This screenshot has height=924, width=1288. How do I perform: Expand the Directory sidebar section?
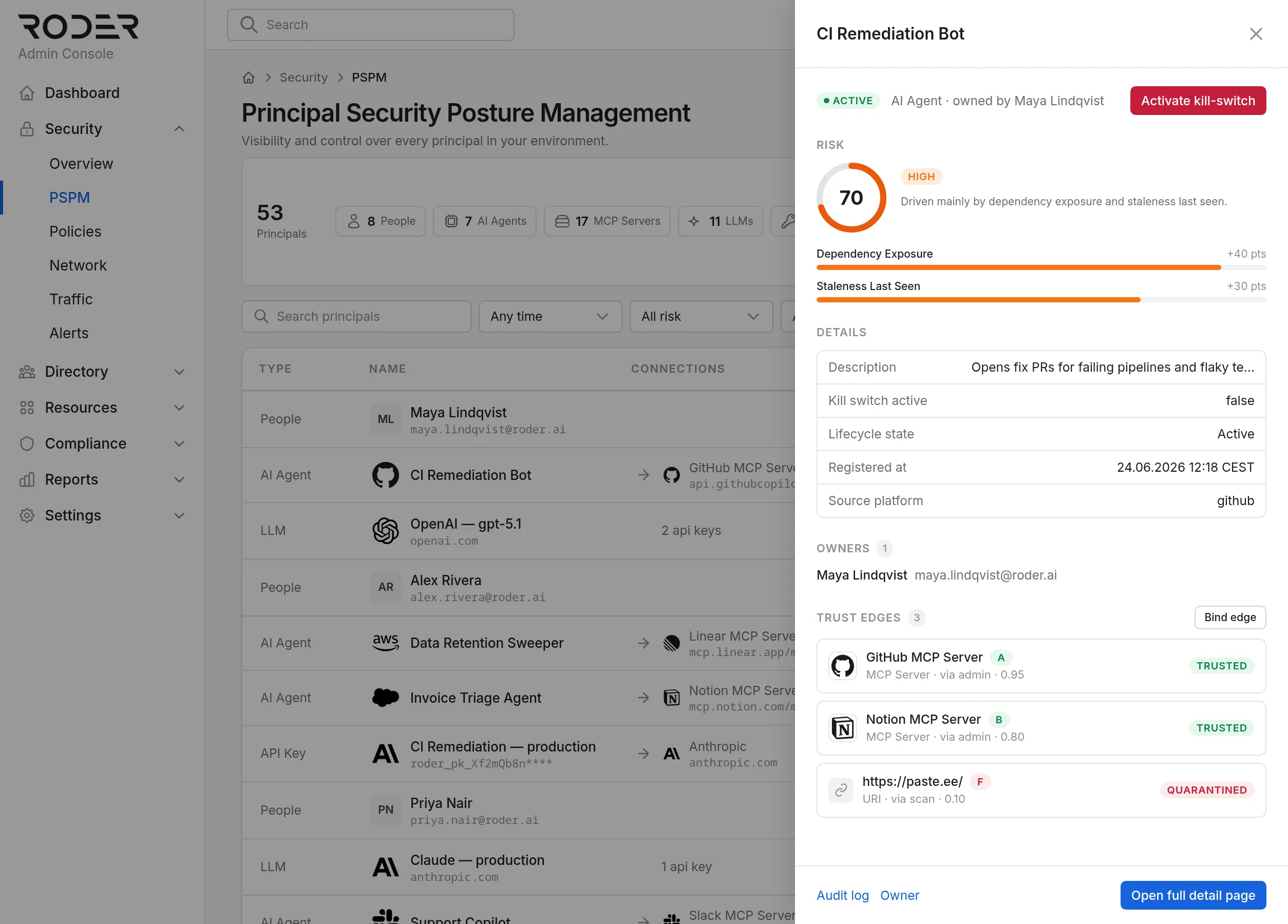(x=102, y=371)
